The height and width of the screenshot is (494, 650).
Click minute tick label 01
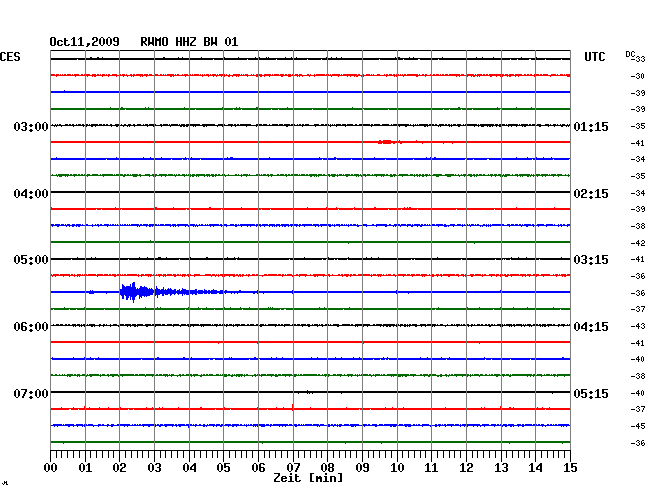(x=85, y=468)
